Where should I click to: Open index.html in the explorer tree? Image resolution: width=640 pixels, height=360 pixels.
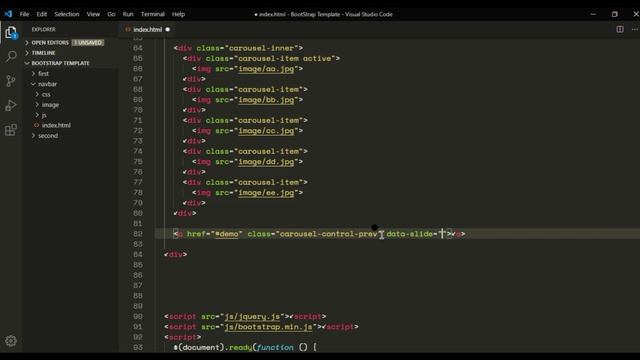(x=56, y=125)
